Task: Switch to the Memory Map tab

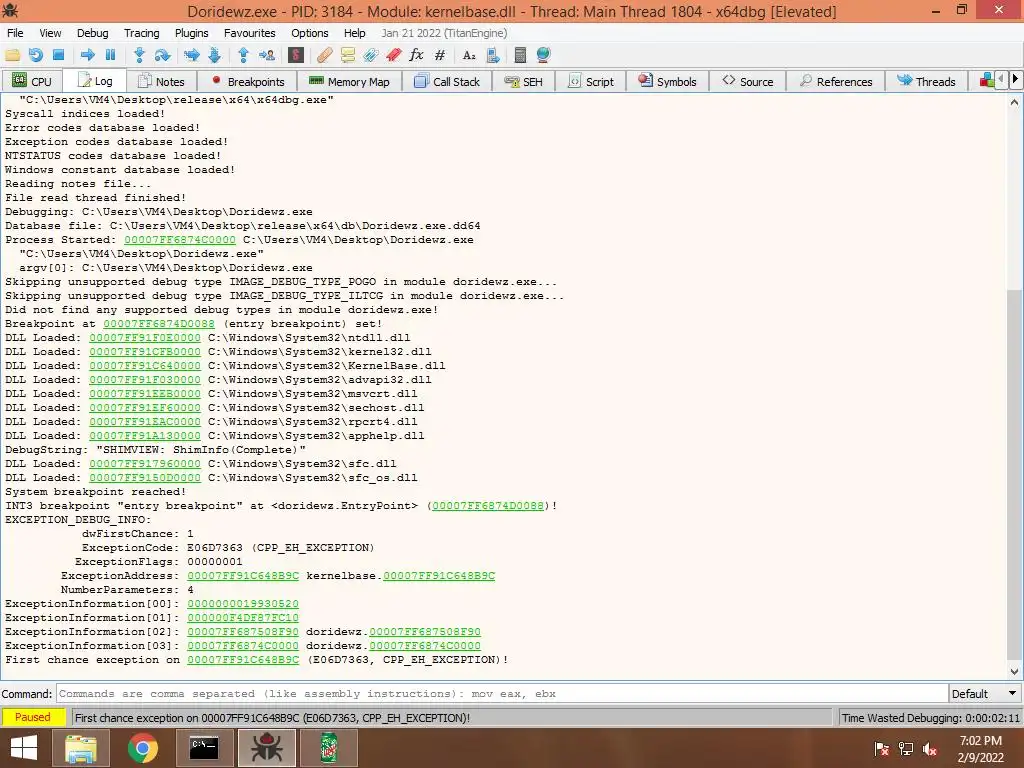Action: (x=349, y=82)
